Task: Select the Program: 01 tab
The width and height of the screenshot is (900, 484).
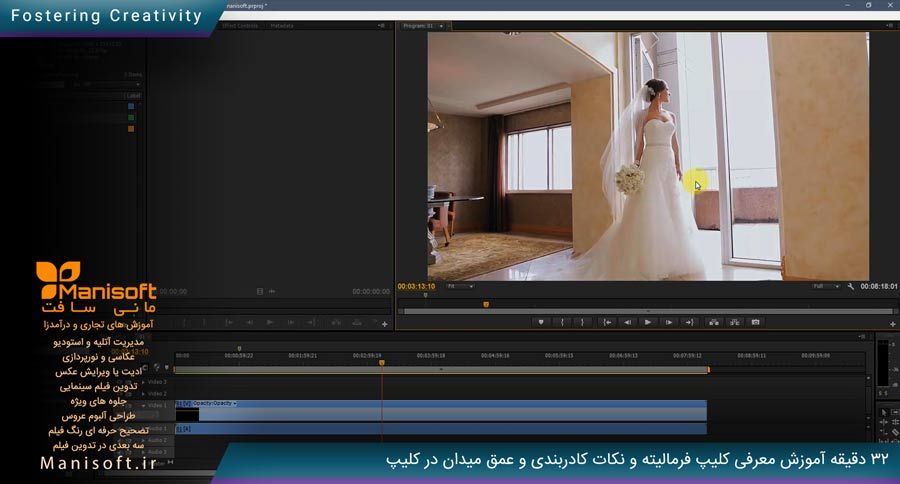Action: tap(418, 26)
